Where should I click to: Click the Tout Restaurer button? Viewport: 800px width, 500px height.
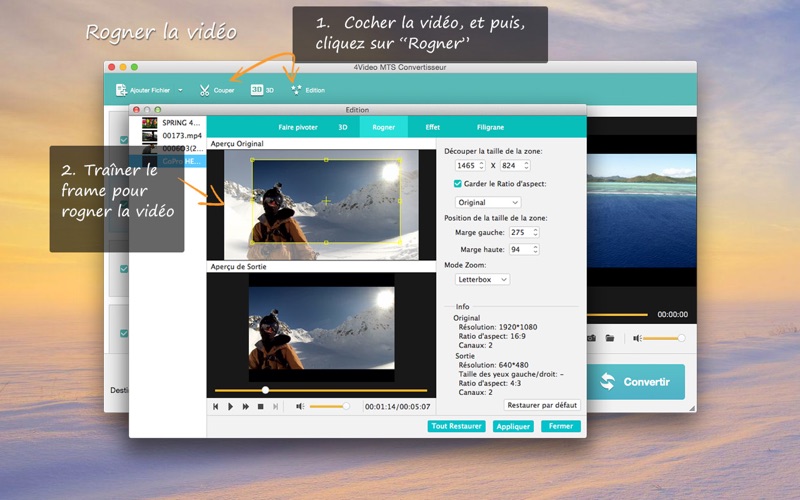point(456,426)
